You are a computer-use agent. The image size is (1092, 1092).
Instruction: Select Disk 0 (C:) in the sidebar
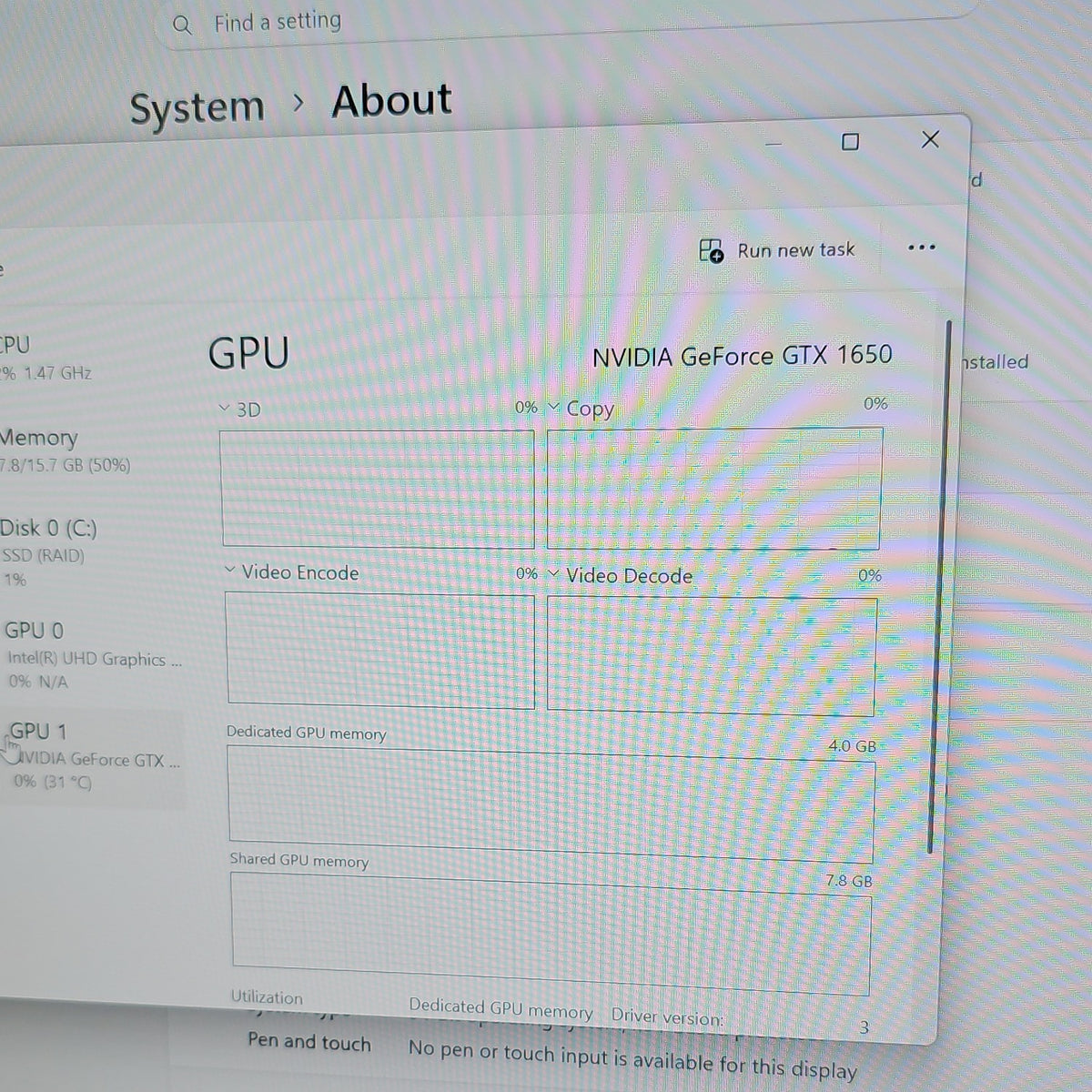tap(49, 552)
